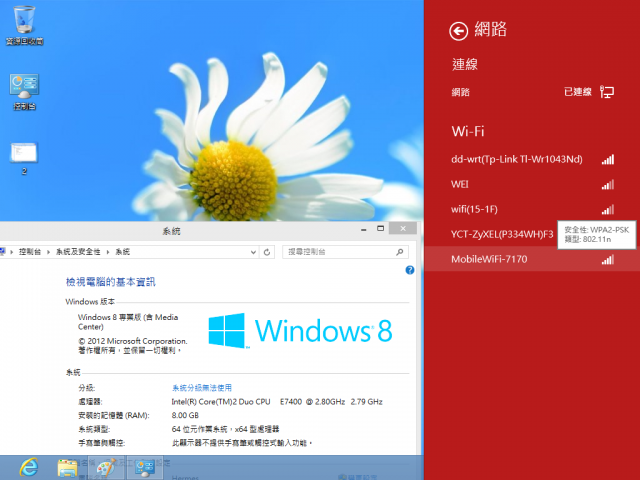
Task: Click the 8.00 GB RAM value
Action: coord(185,416)
